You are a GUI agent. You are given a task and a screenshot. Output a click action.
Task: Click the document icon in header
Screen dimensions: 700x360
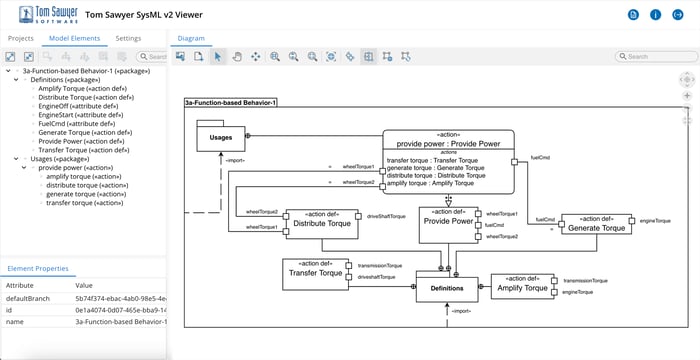pyautogui.click(x=633, y=15)
